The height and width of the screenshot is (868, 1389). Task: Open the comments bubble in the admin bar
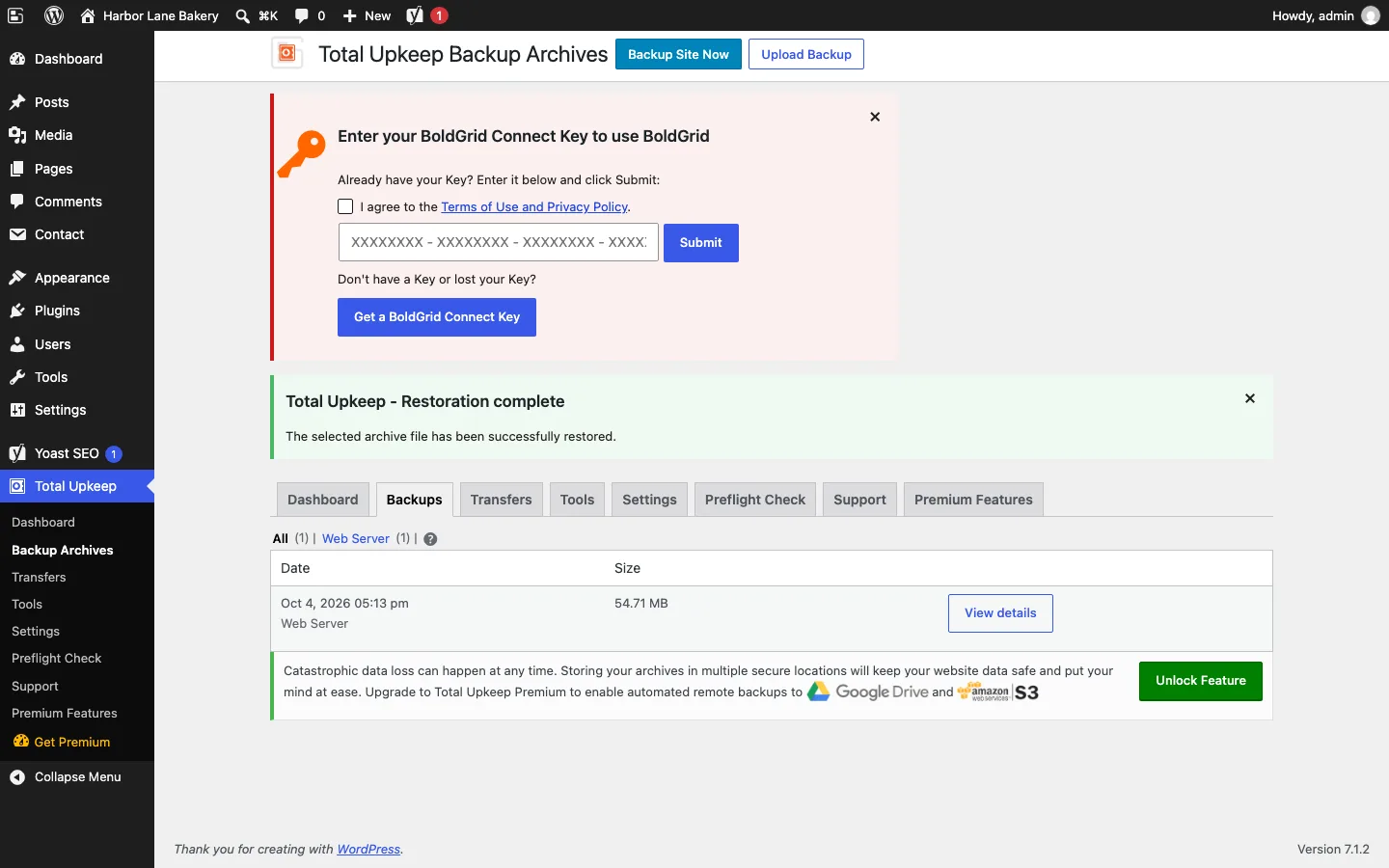pyautogui.click(x=302, y=15)
